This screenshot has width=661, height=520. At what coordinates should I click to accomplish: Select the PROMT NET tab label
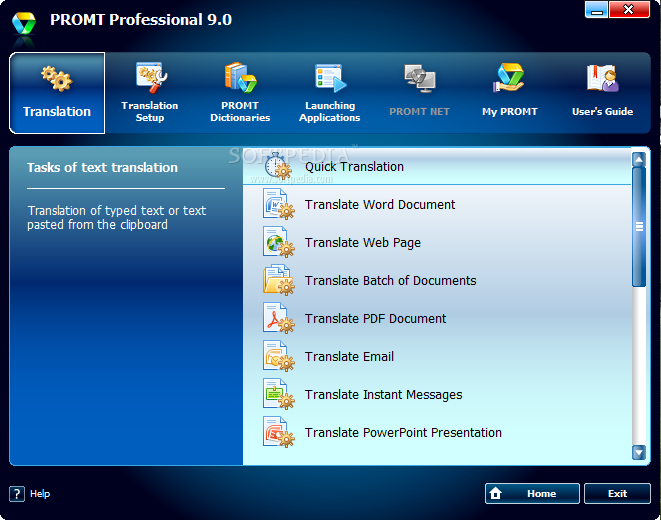pos(419,112)
